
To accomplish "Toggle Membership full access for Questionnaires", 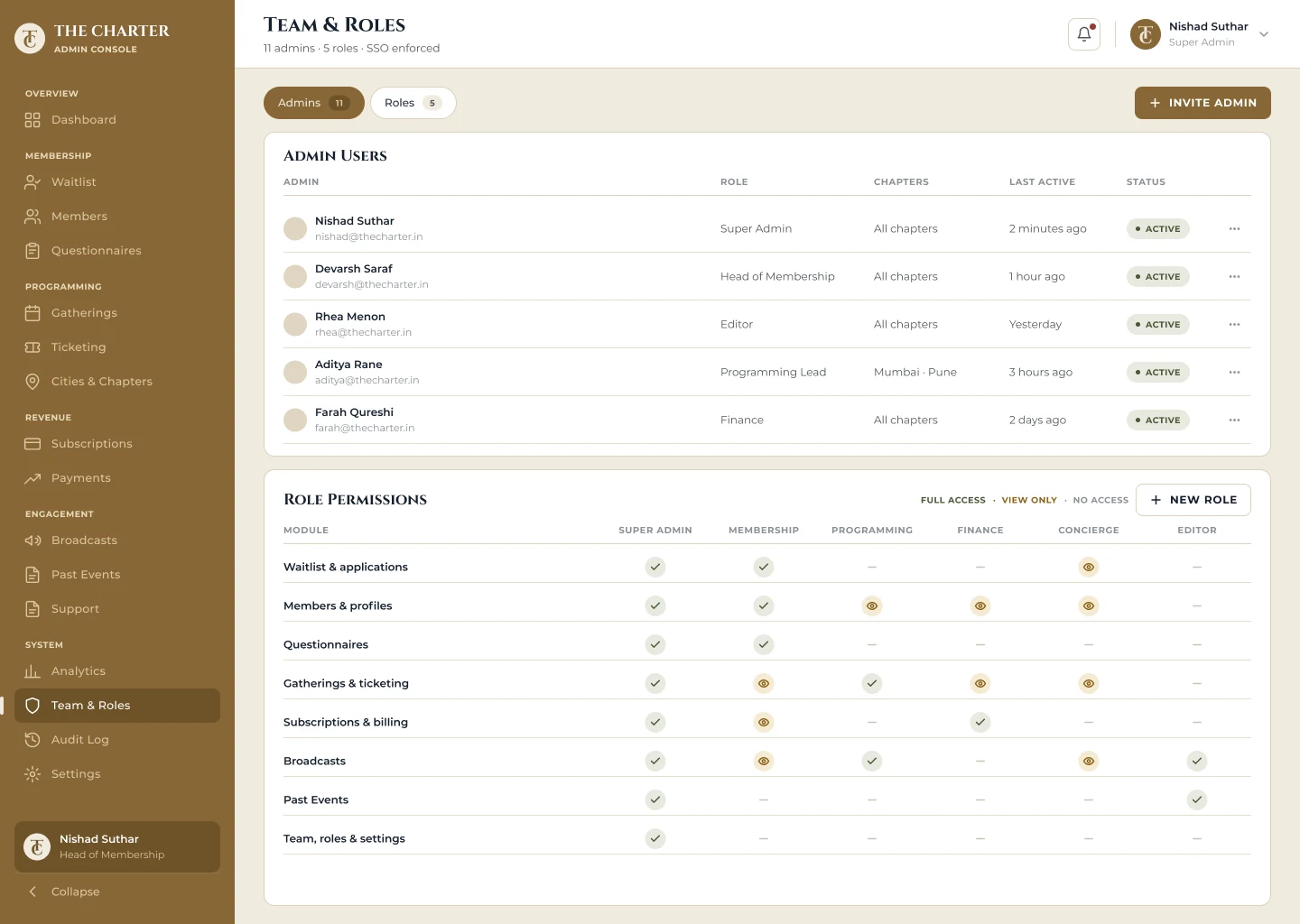I will pos(764,645).
